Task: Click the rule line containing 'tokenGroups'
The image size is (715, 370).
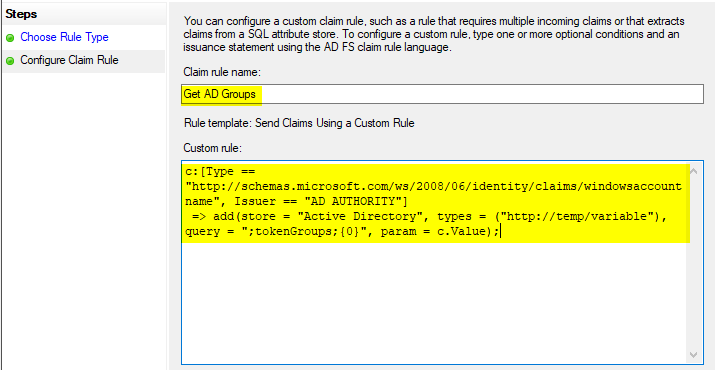Action: (x=343, y=231)
